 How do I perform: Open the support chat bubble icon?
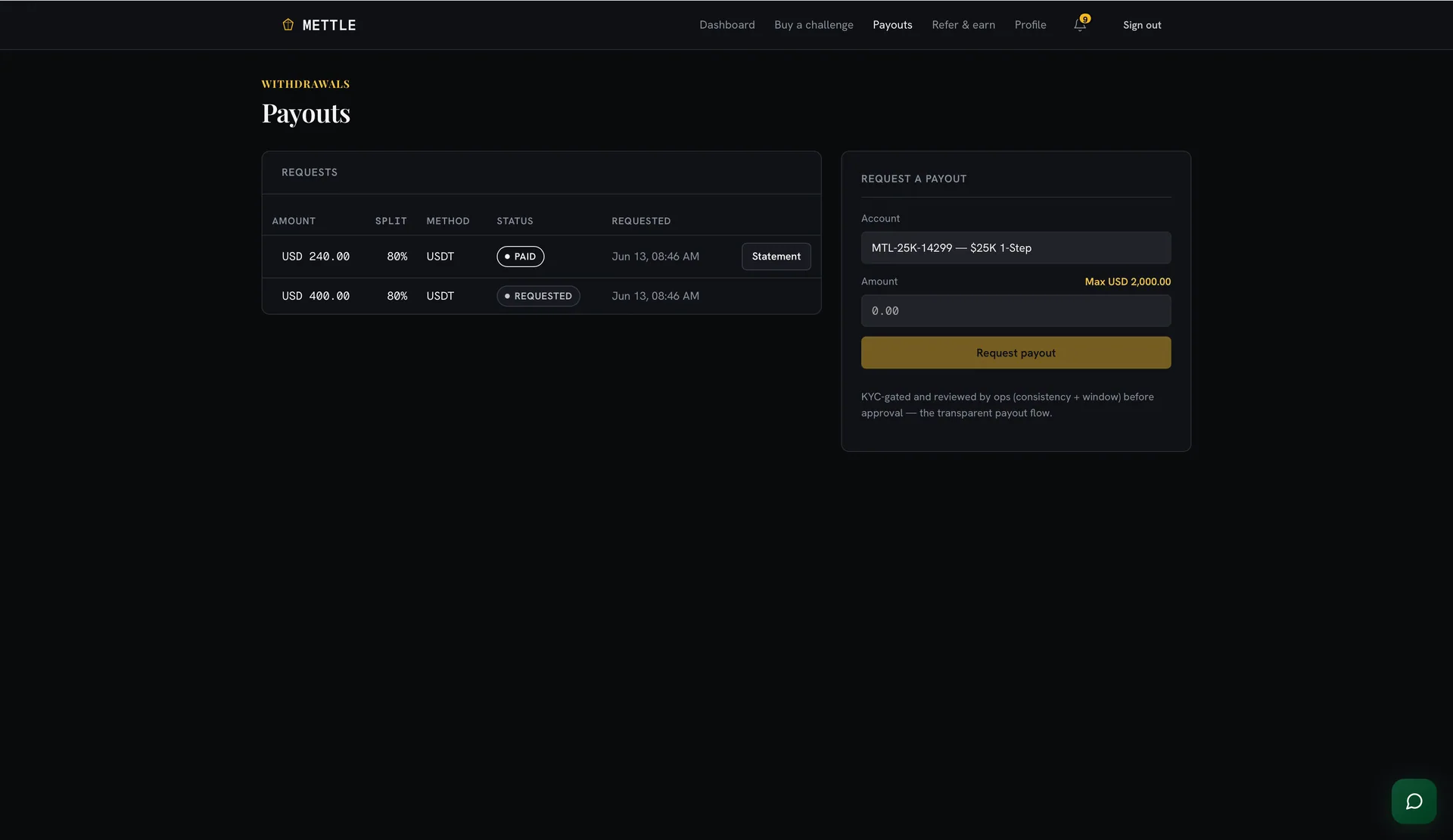(x=1414, y=801)
